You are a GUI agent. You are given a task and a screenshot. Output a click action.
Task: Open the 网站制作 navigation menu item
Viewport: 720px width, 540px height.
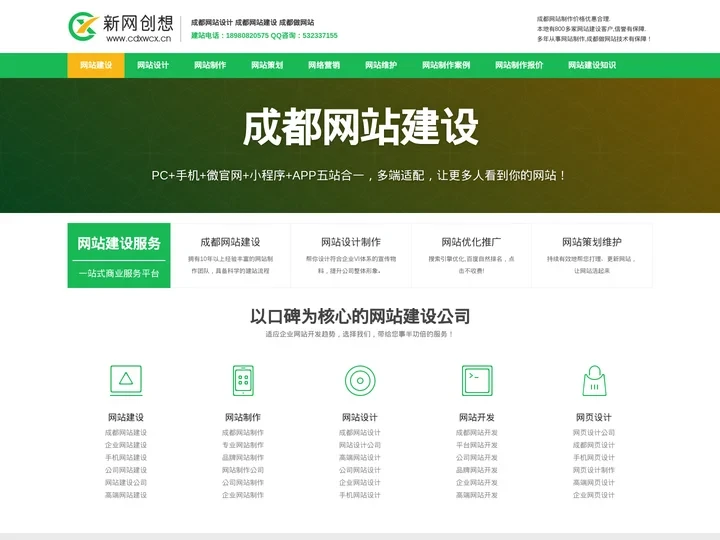click(x=210, y=65)
